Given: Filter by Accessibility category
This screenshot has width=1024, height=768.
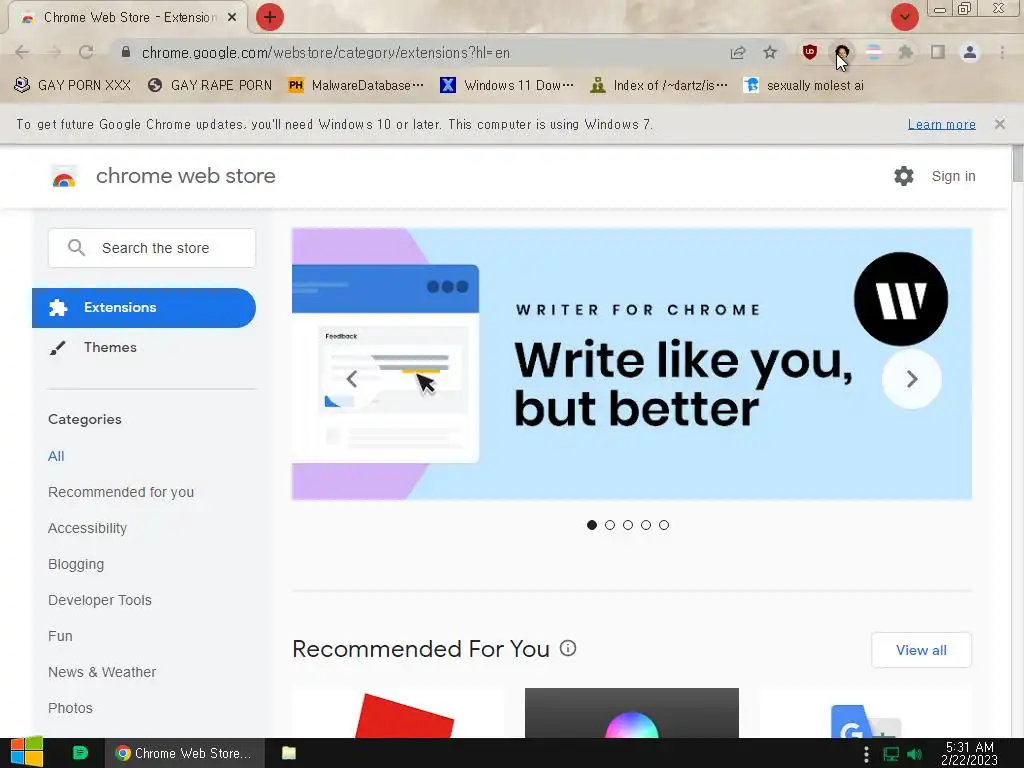Looking at the screenshot, I should pyautogui.click(x=88, y=528).
